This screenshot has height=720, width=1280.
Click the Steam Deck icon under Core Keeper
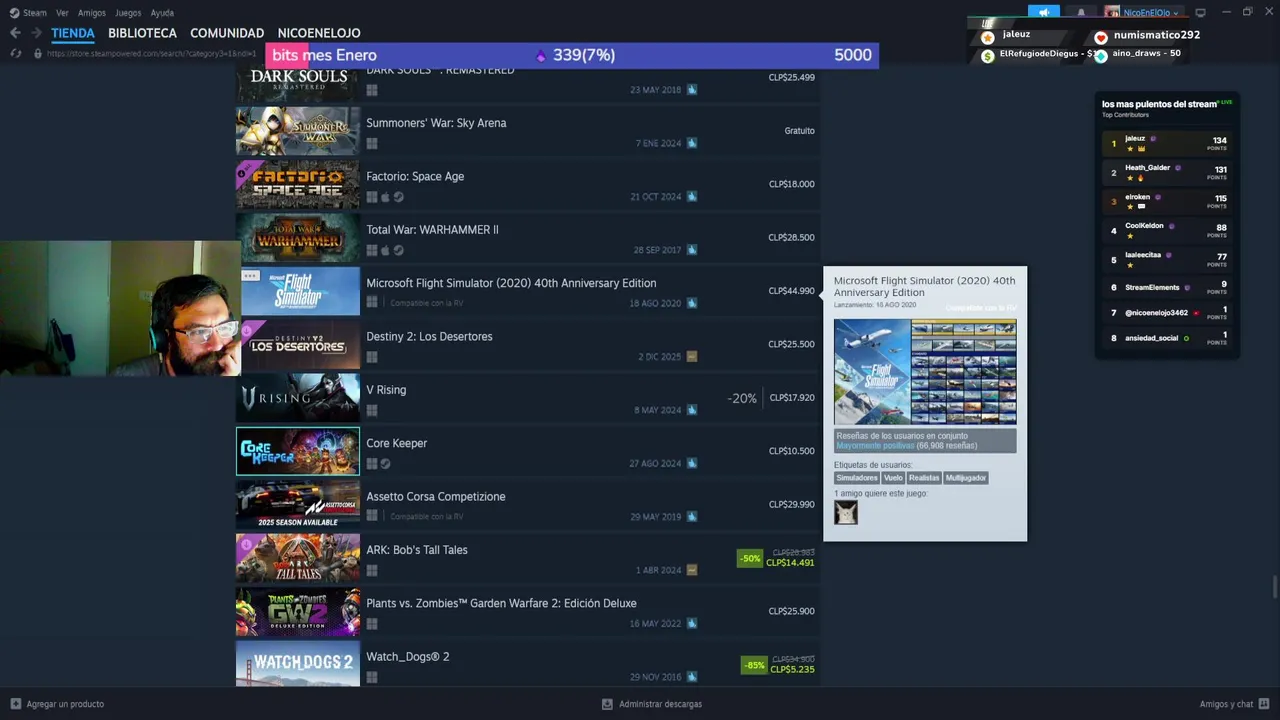click(x=385, y=464)
